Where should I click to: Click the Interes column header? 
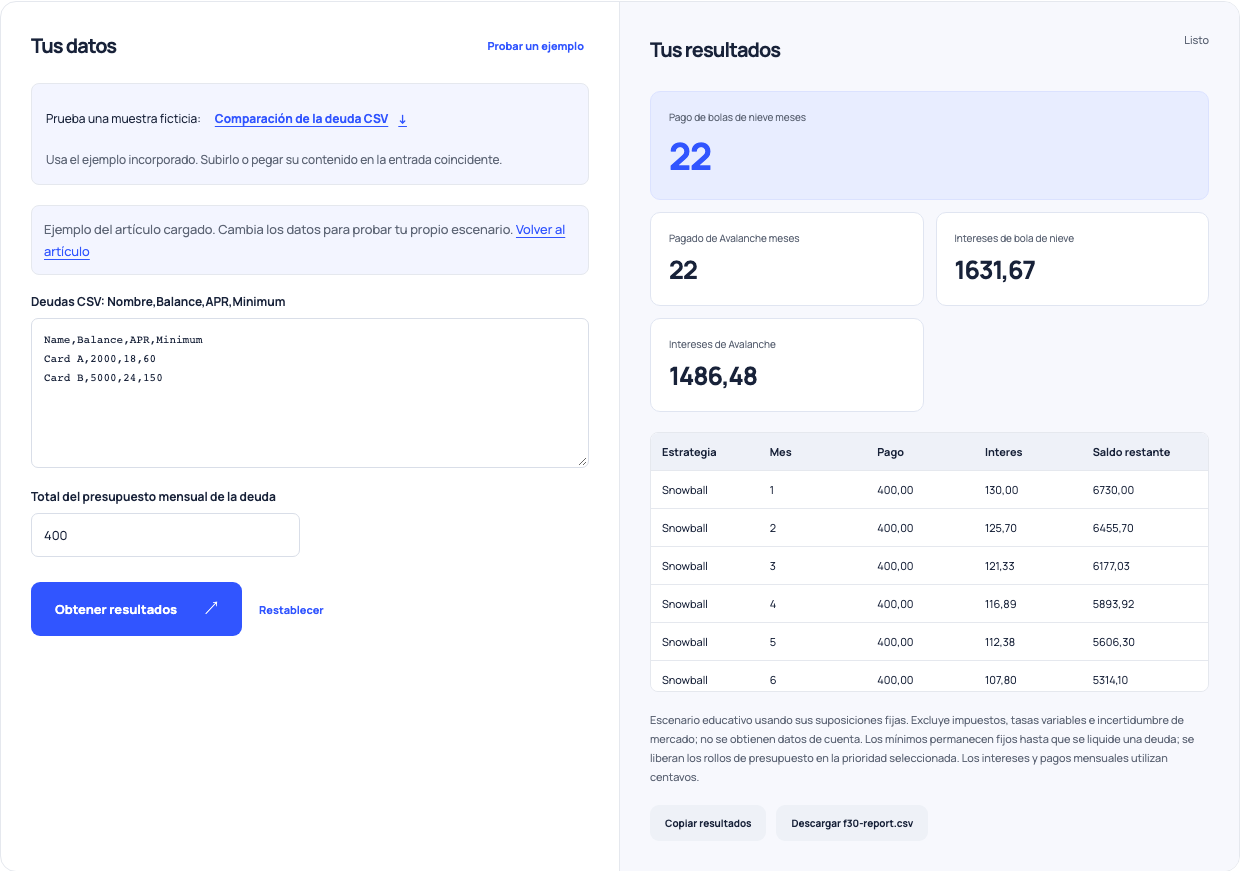tap(1003, 452)
